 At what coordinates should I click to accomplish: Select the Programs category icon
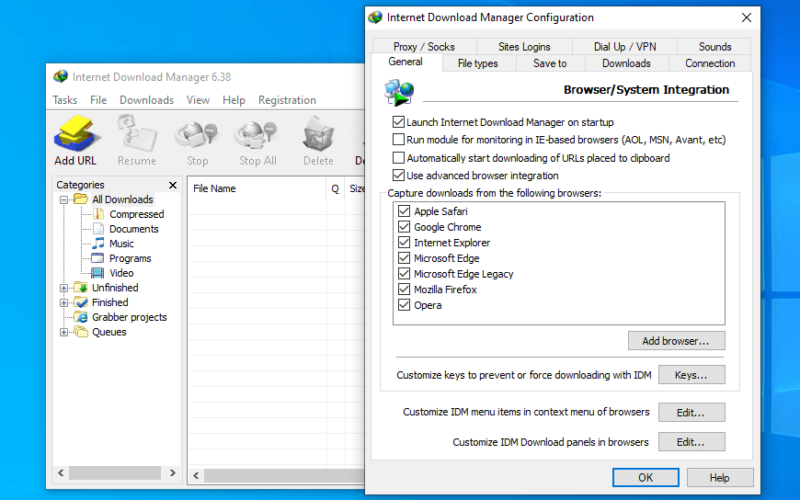[97, 258]
